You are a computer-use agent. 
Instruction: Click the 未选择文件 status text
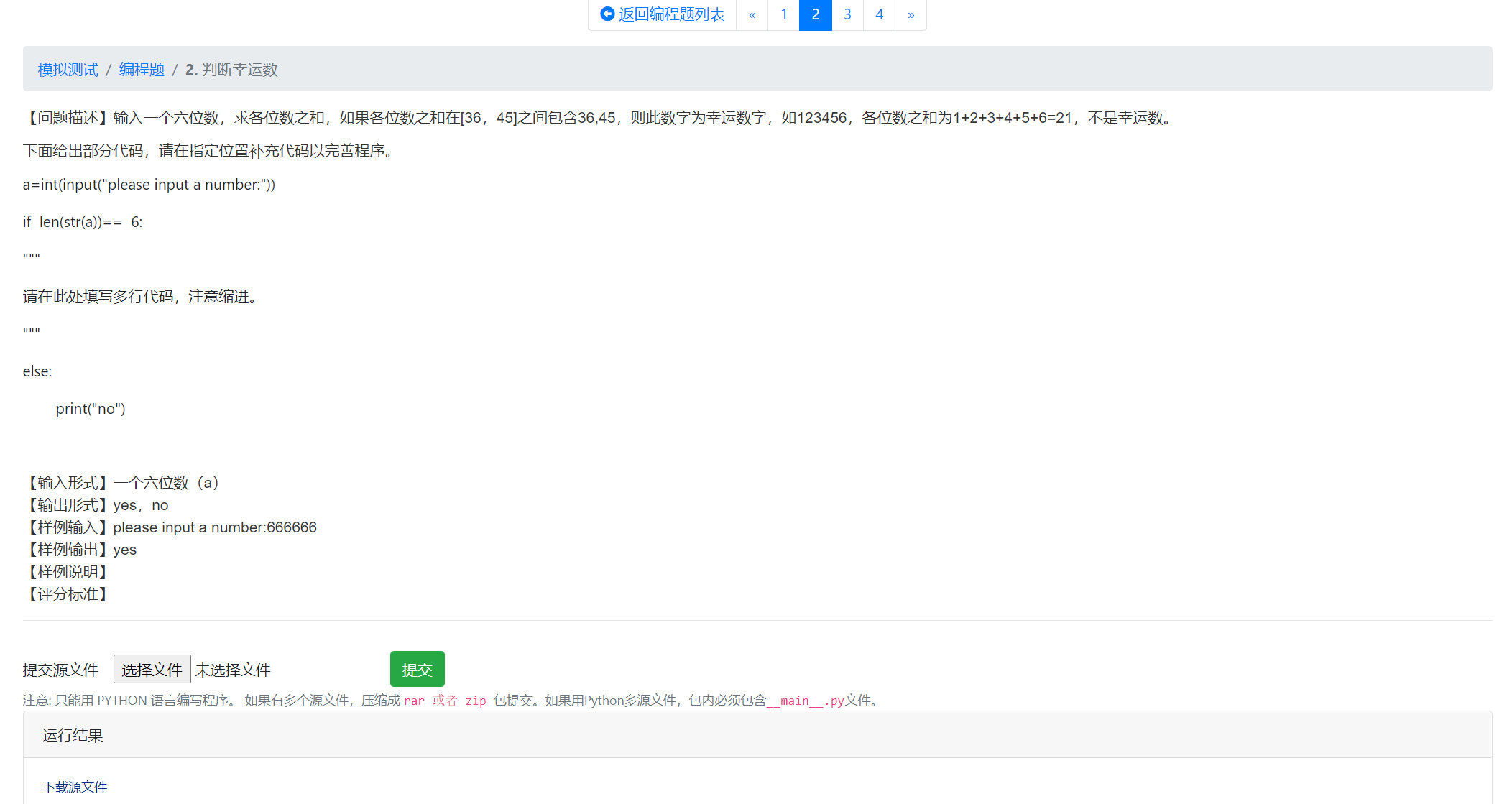point(233,669)
